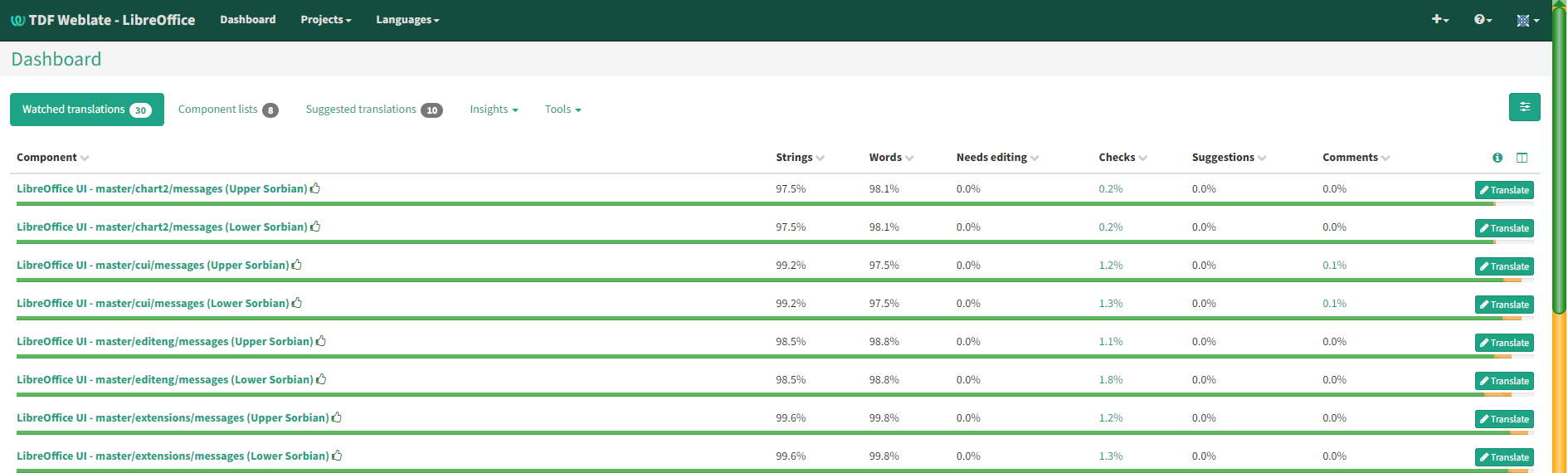Click progress bar under cui/messages (Lower Sorbian)
Image resolution: width=1568 pixels, height=473 pixels.
[x=775, y=319]
